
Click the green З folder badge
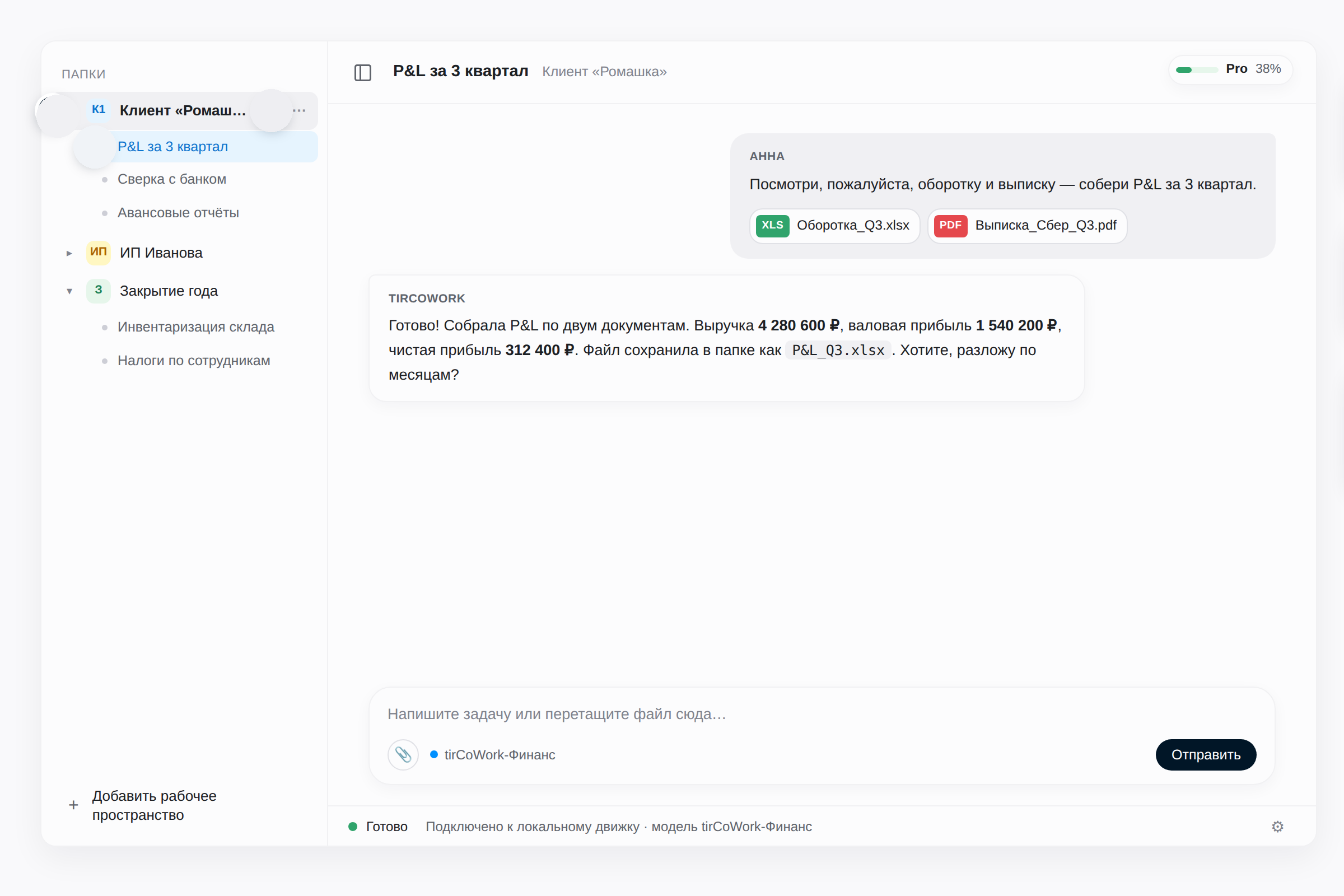pos(99,290)
